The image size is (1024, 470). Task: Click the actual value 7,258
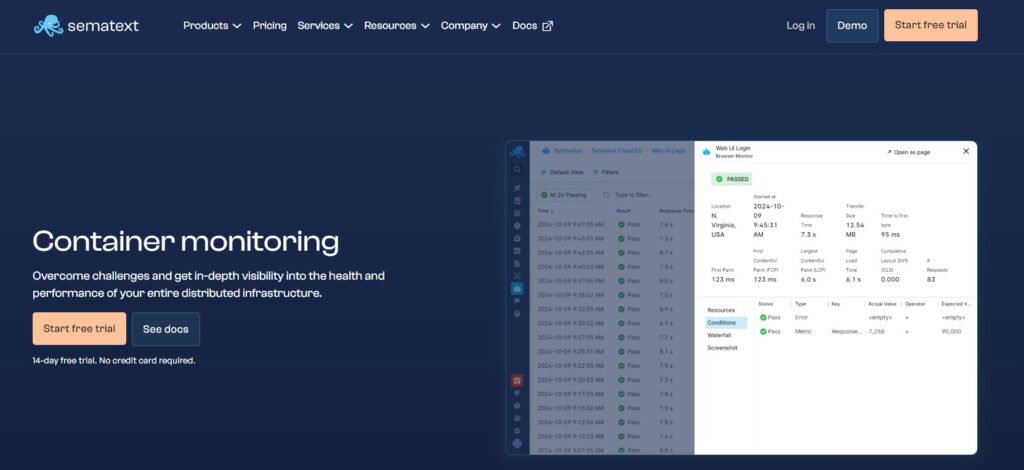(x=876, y=332)
